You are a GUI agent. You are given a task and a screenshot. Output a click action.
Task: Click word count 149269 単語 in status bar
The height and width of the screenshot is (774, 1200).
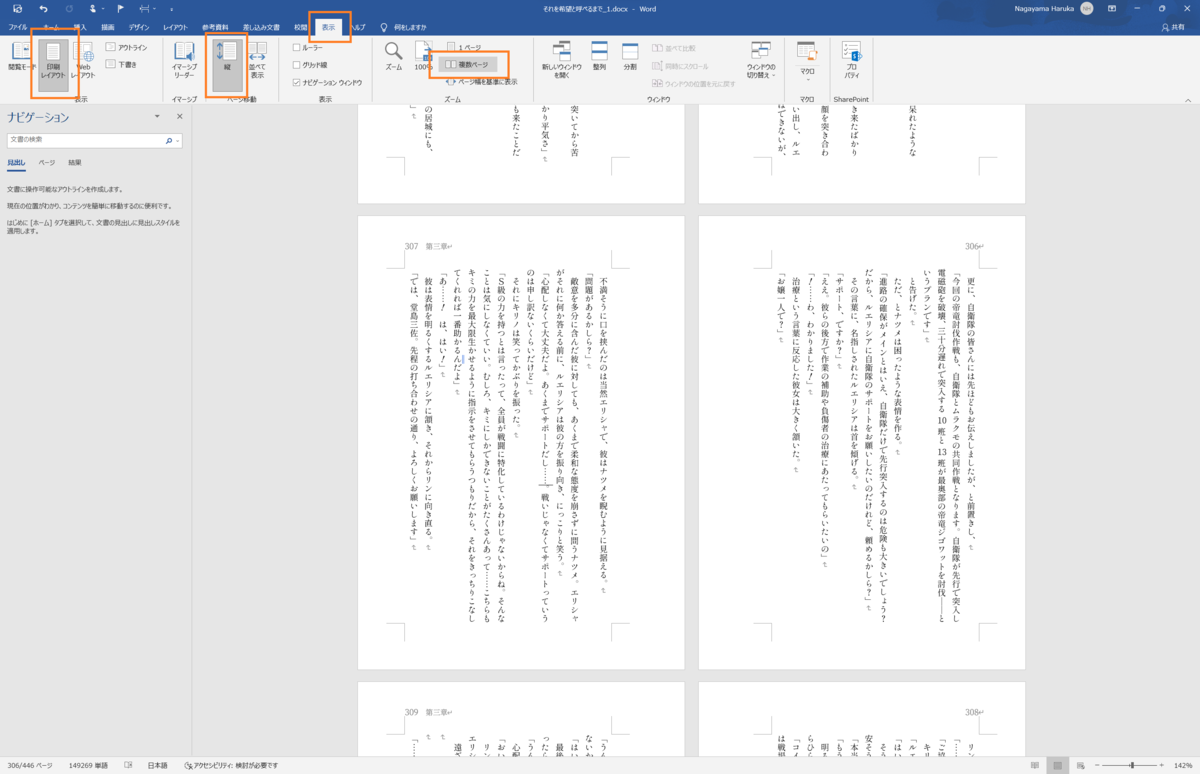pyautogui.click(x=88, y=765)
